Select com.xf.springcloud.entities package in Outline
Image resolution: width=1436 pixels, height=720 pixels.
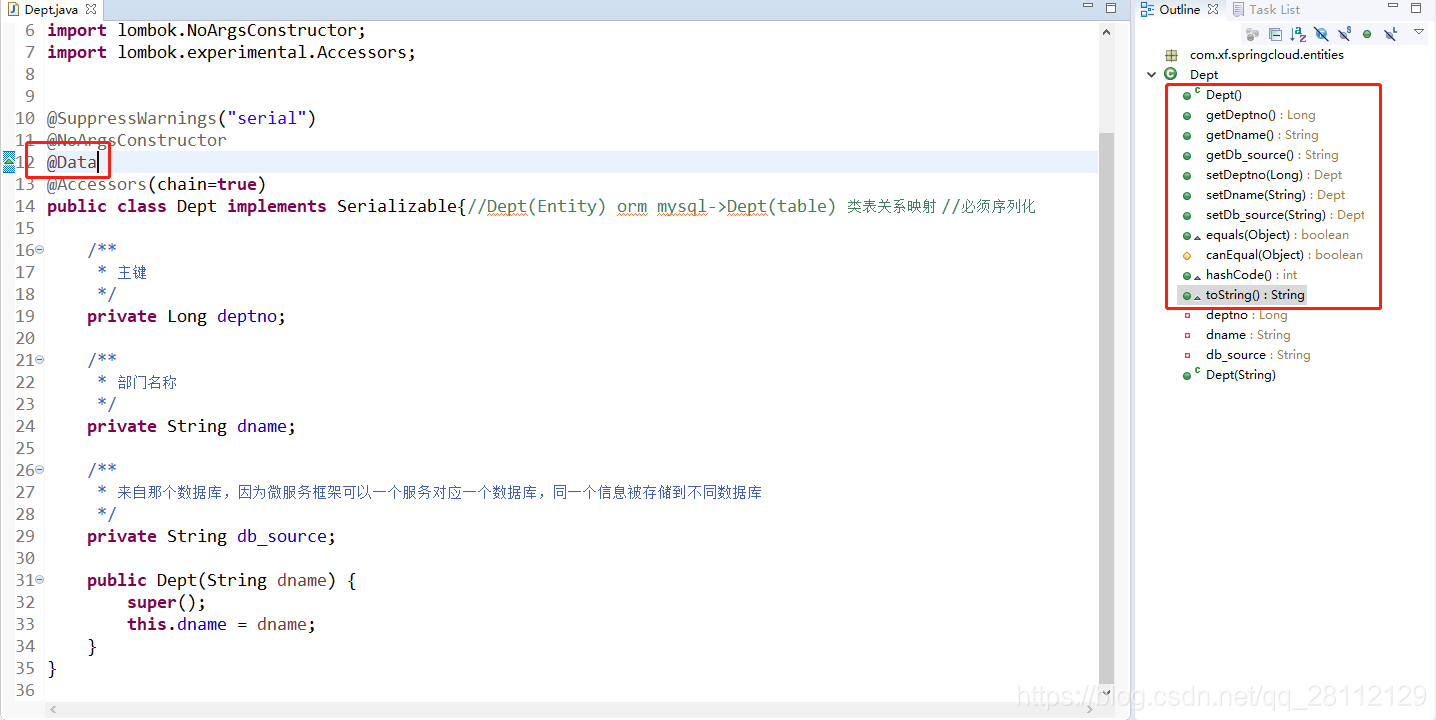(1266, 55)
